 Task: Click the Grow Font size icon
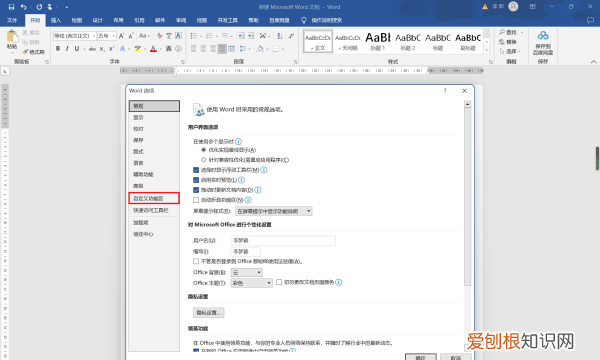[121, 36]
